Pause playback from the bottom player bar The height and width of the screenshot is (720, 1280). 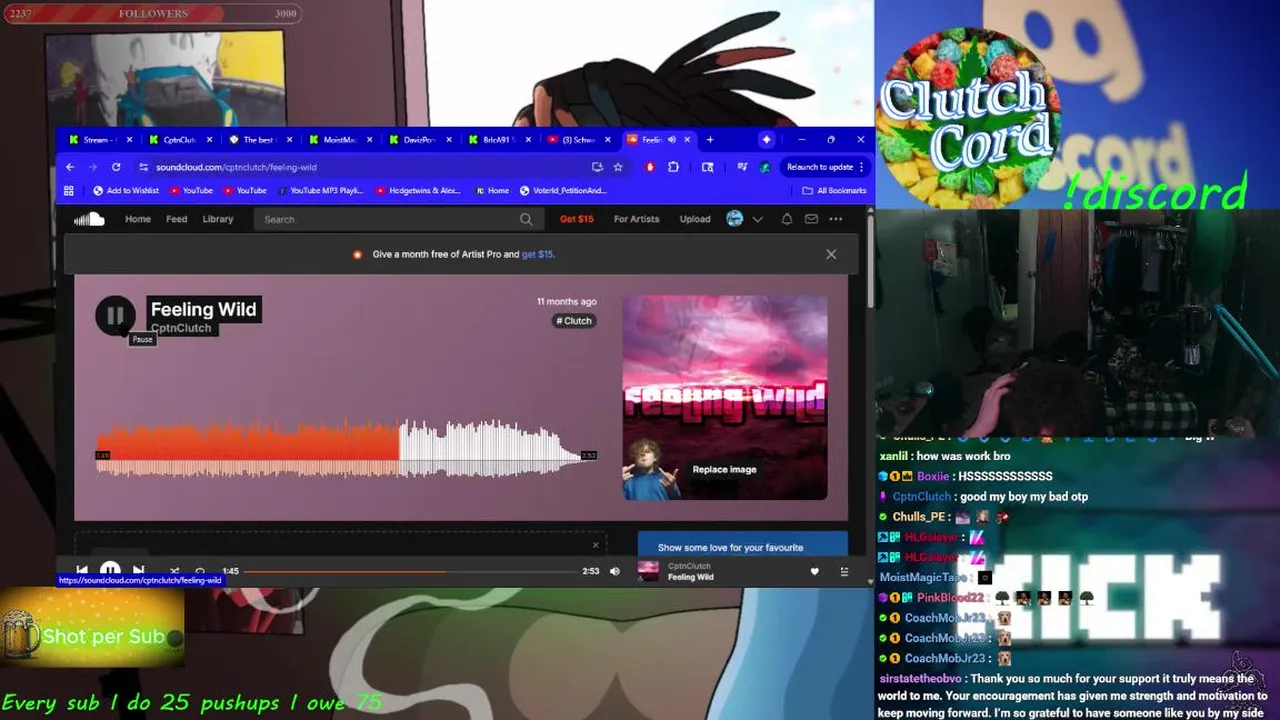(110, 571)
